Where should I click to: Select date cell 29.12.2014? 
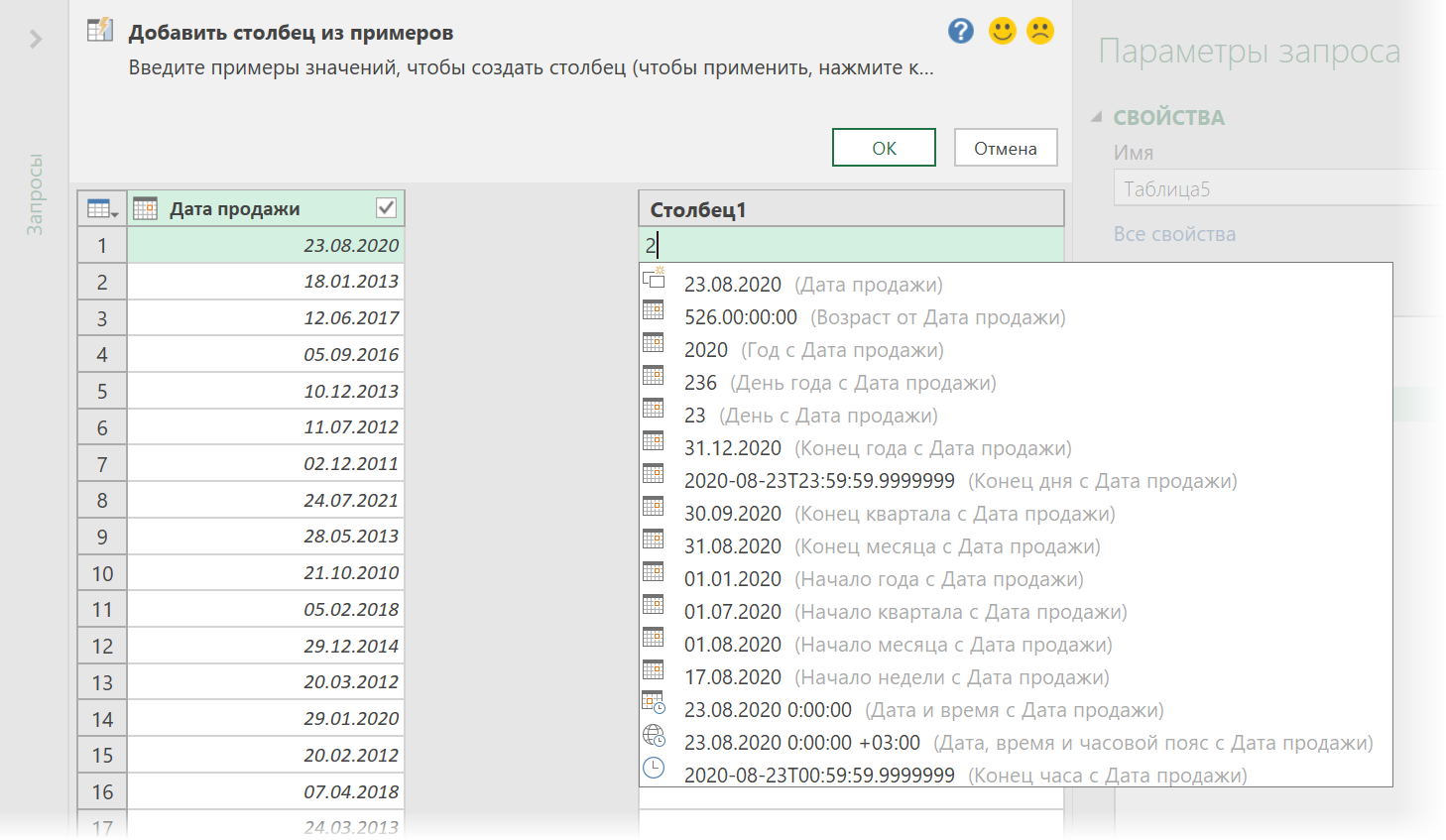[266, 646]
